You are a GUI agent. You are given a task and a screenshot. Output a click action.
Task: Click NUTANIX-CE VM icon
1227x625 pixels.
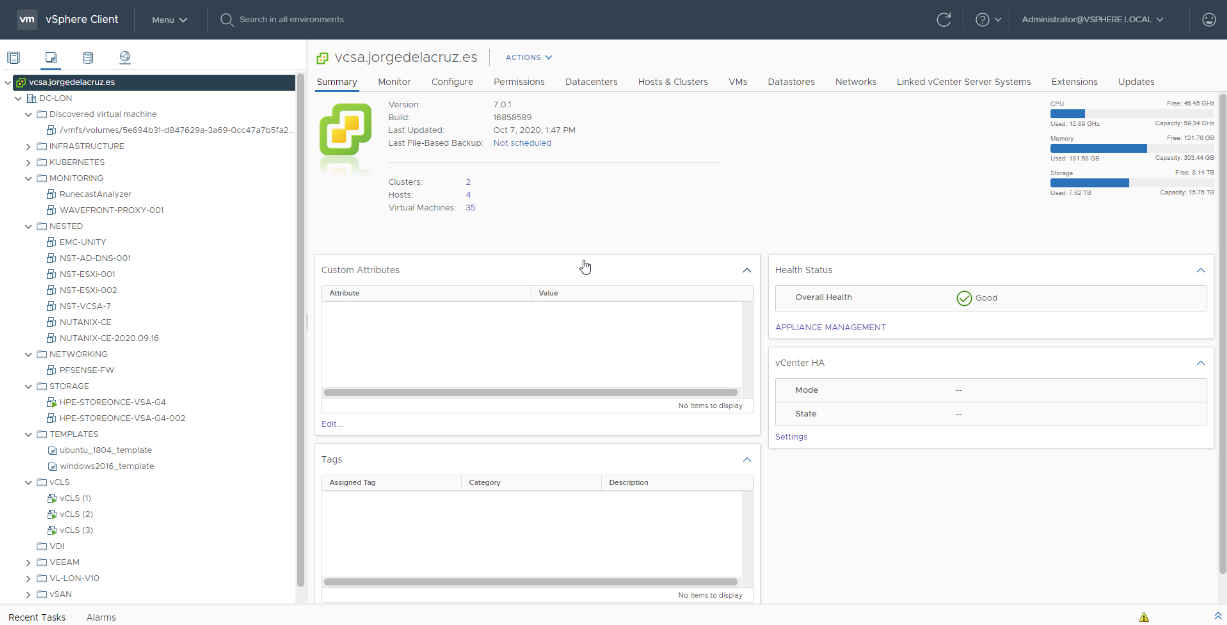[x=52, y=322]
